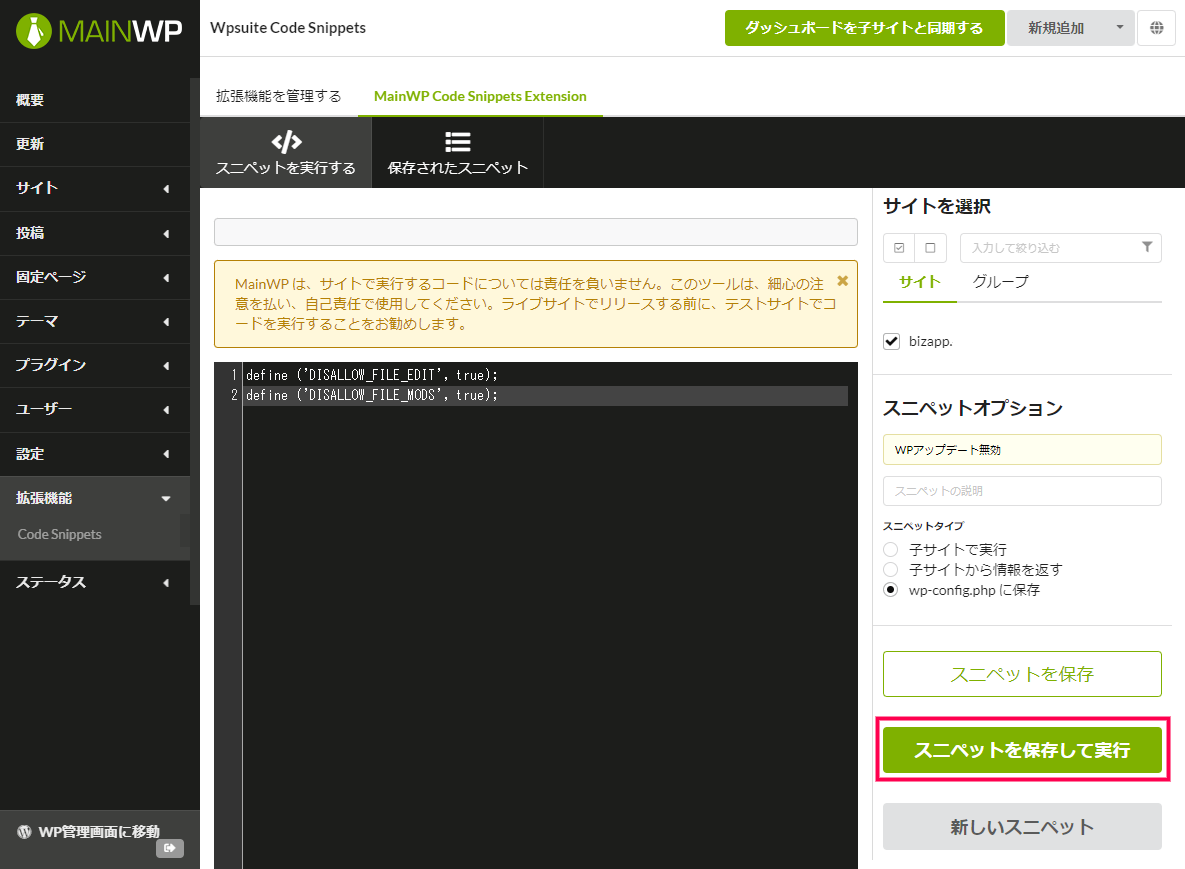Click the 新しいスニペット button

[1022, 827]
